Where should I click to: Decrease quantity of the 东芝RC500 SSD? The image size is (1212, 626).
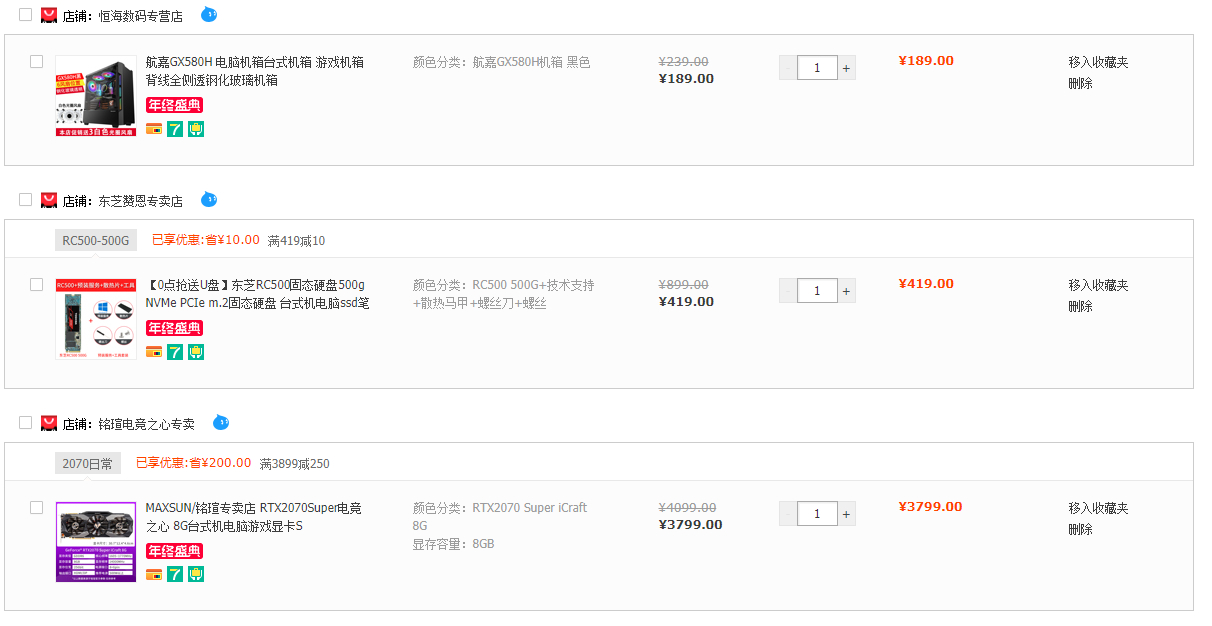pyautogui.click(x=788, y=291)
